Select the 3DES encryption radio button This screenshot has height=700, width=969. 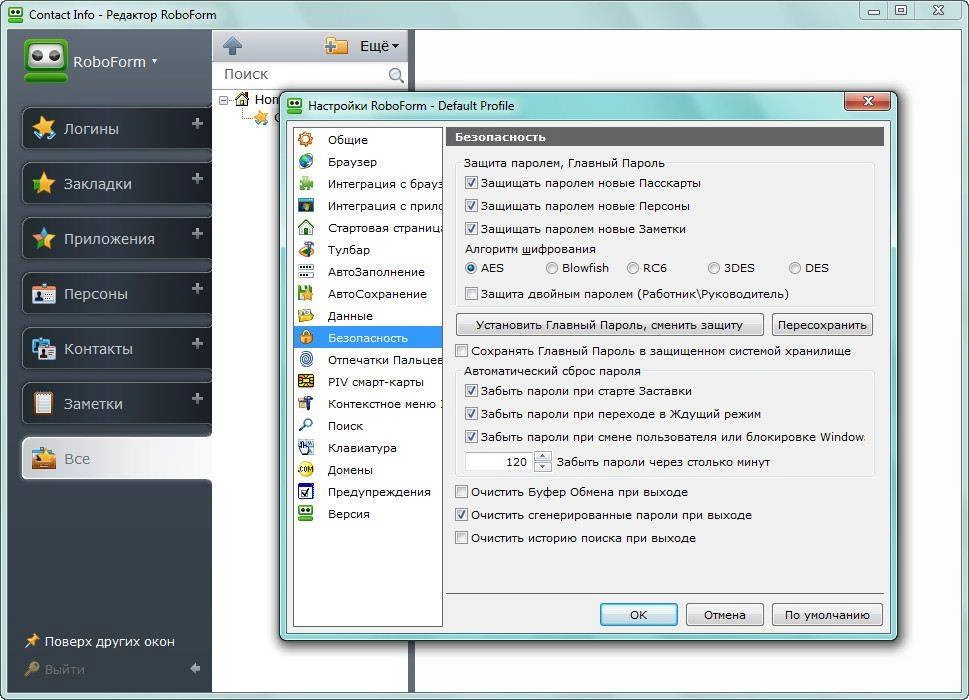click(714, 268)
